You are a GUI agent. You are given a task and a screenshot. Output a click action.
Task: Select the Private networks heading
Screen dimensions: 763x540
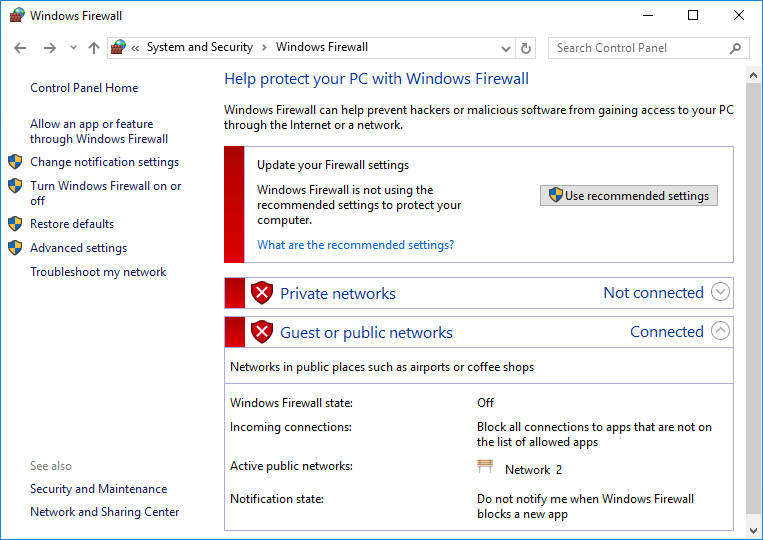[338, 293]
